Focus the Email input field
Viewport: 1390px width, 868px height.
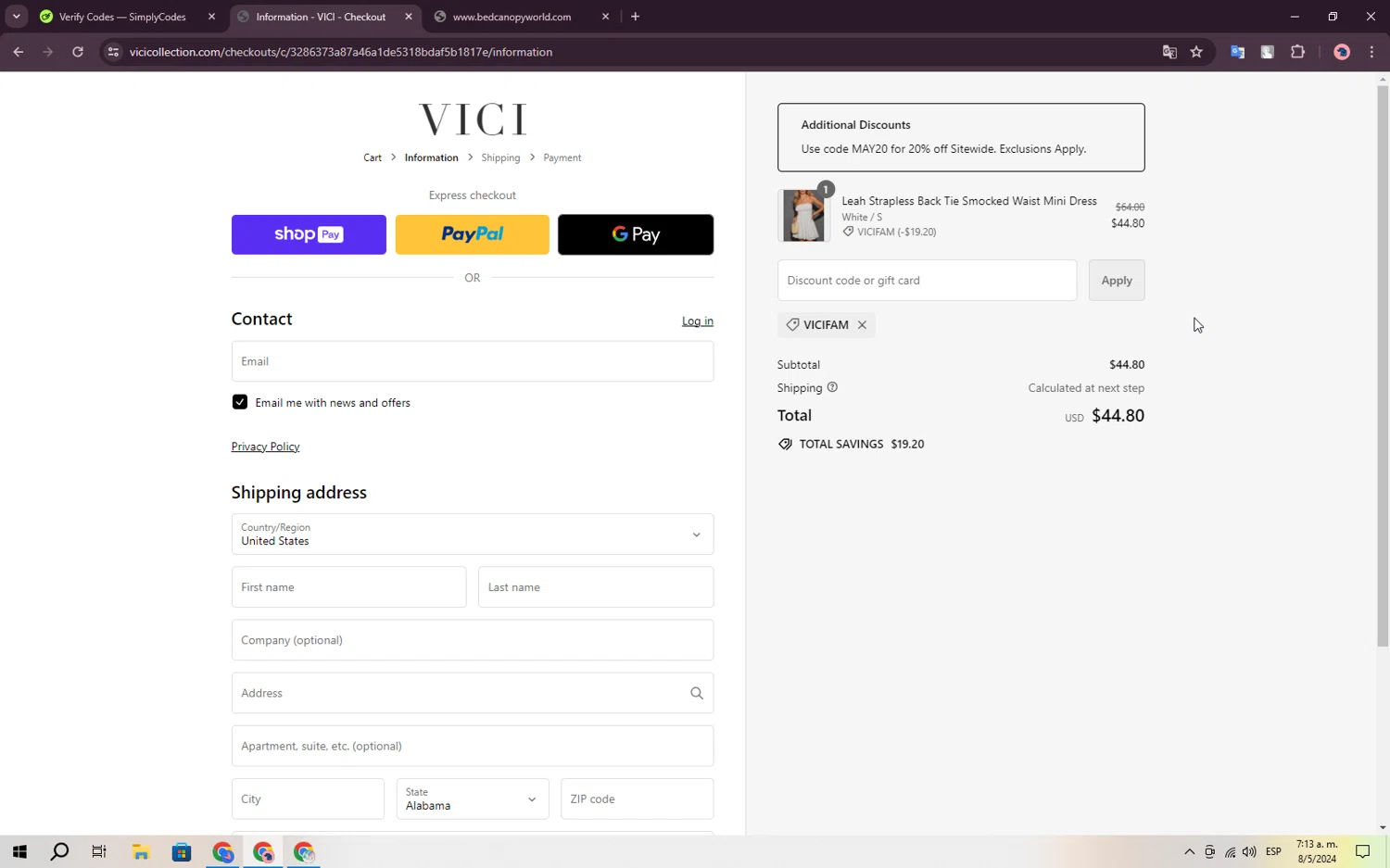(x=473, y=361)
